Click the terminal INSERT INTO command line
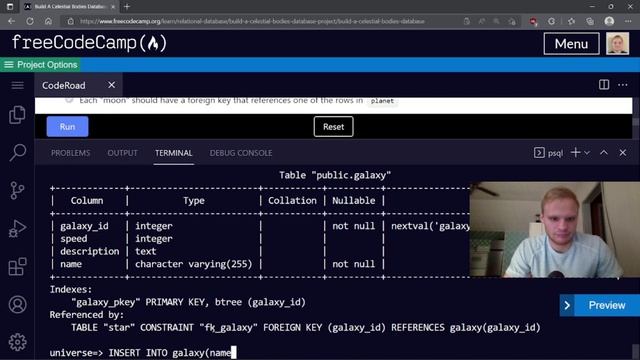Image resolution: width=640 pixels, height=360 pixels. 143,353
